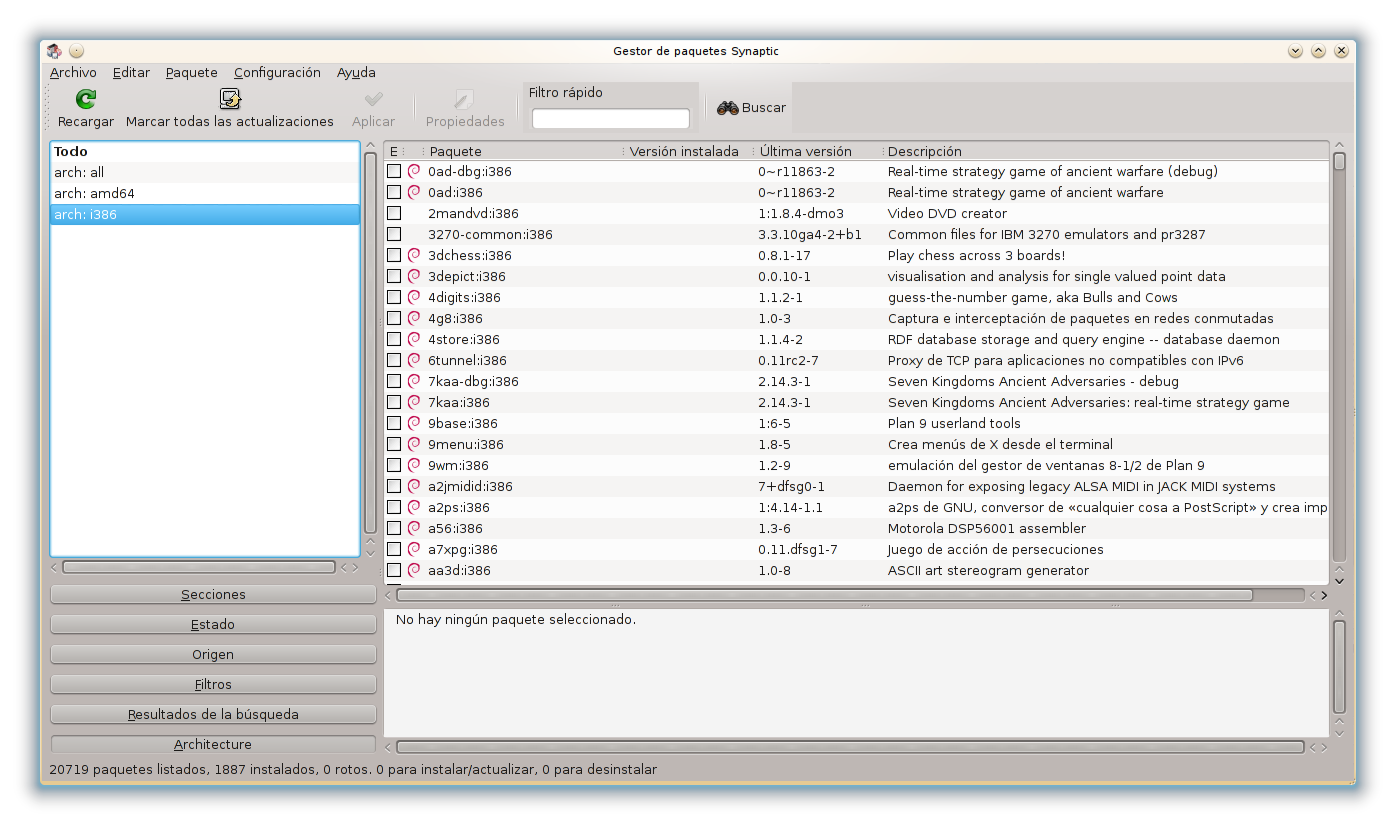This screenshot has height=825, width=1396.
Task: Show Resultados de la búsqueda view
Action: click(213, 714)
